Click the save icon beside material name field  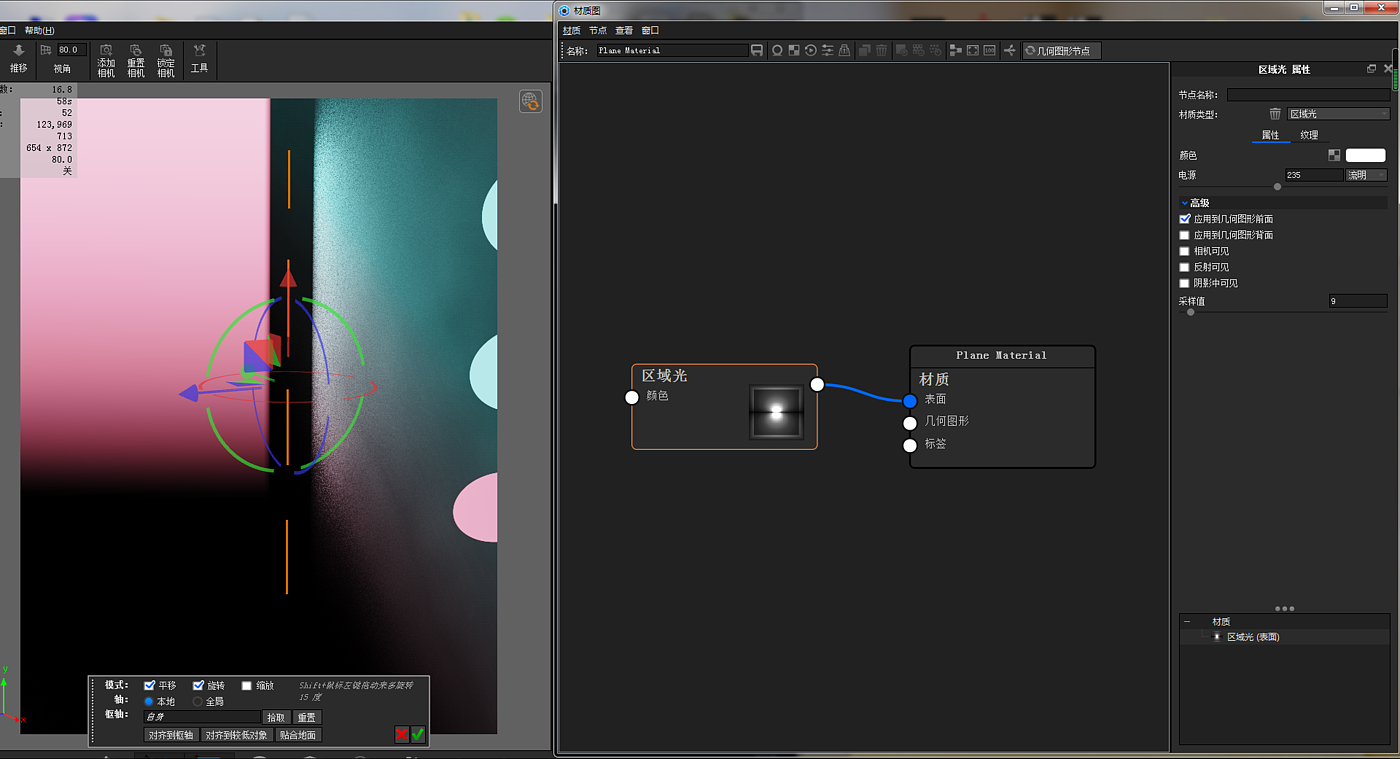[x=757, y=50]
